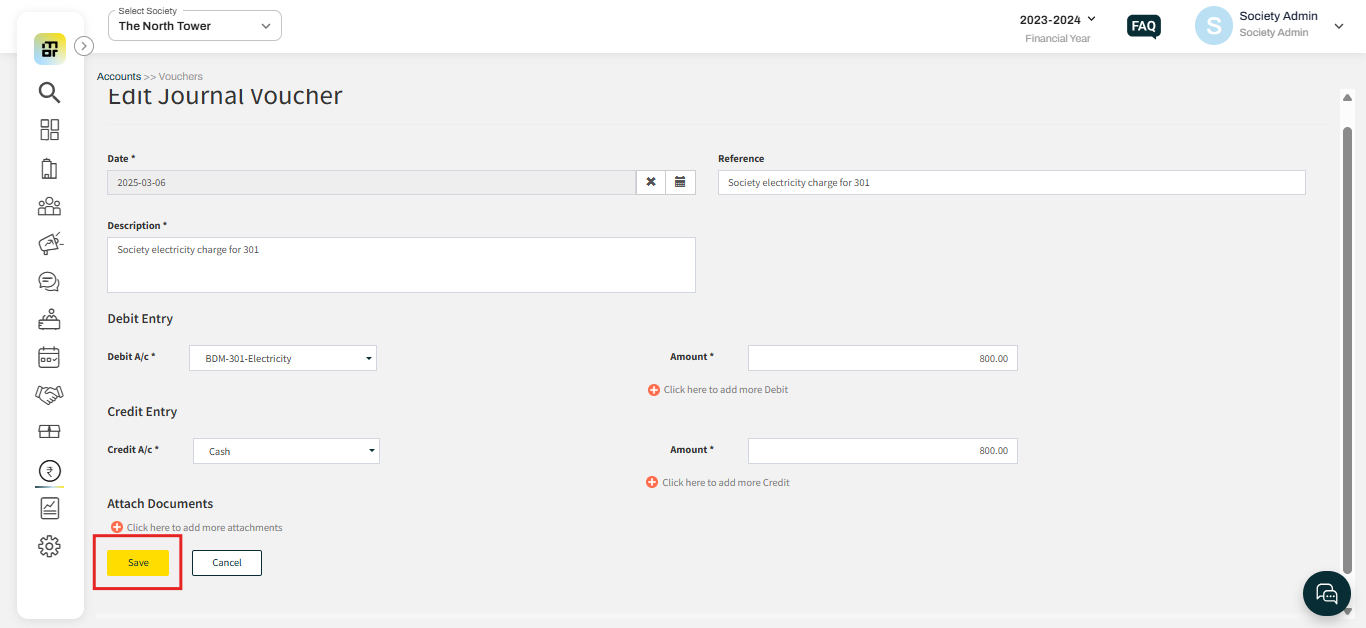Click the Debit Entry section heading
This screenshot has height=628, width=1366.
click(x=140, y=319)
